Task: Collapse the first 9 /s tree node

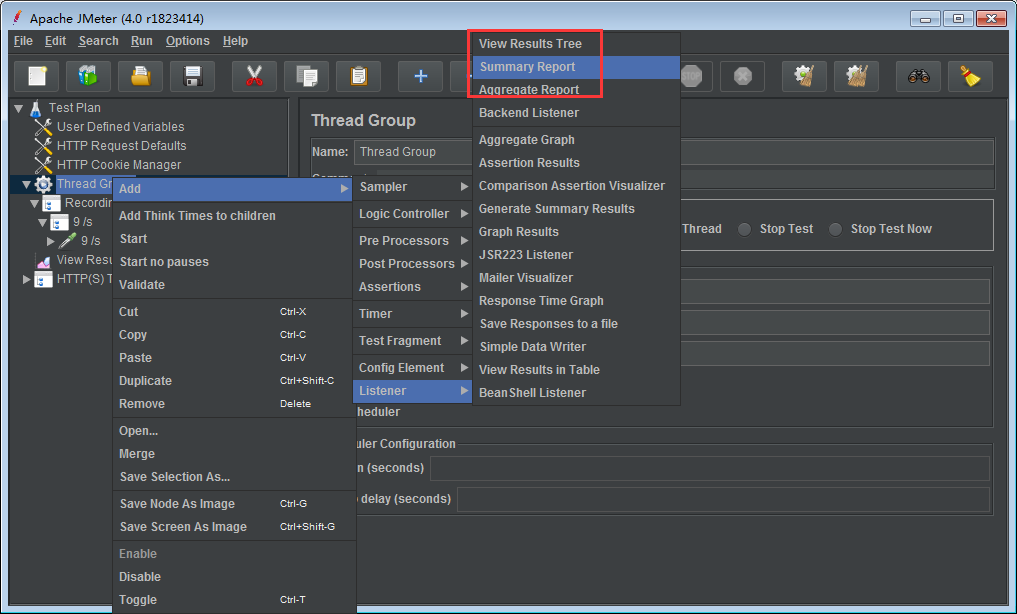Action: click(42, 222)
